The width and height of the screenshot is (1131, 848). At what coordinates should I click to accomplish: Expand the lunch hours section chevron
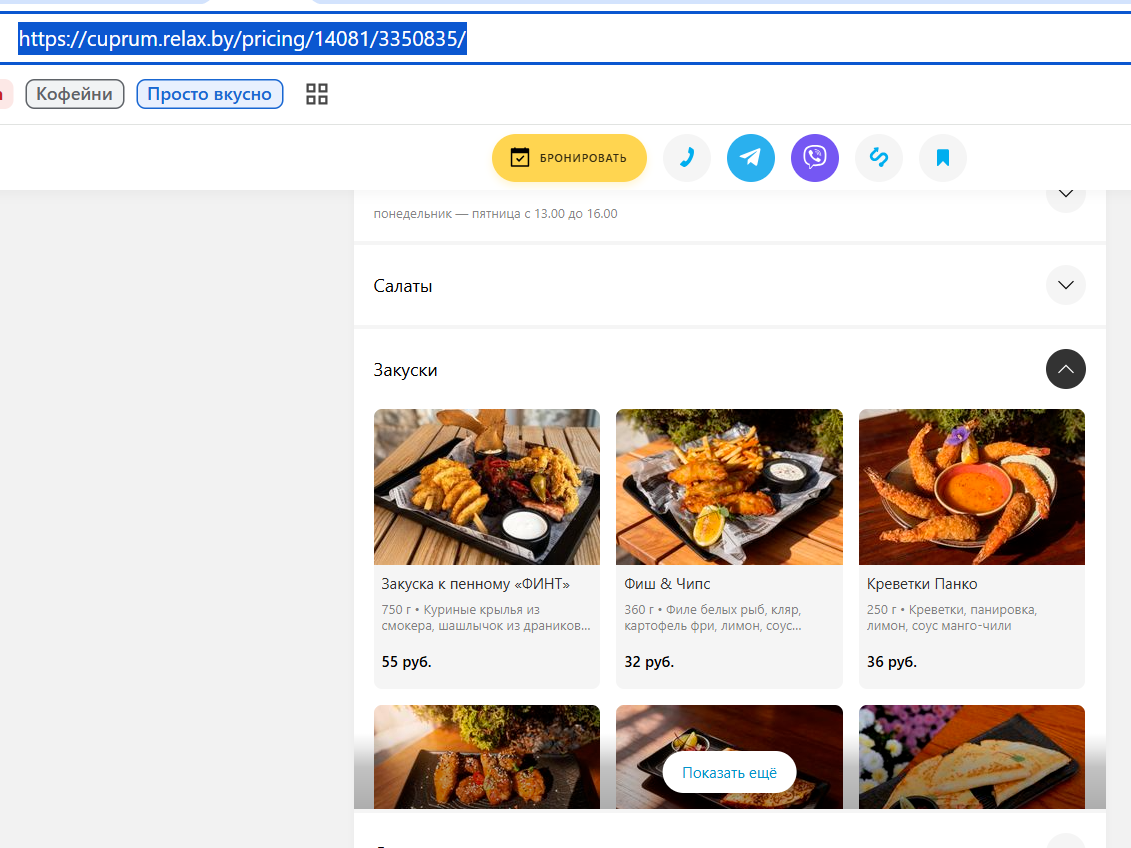click(x=1065, y=195)
